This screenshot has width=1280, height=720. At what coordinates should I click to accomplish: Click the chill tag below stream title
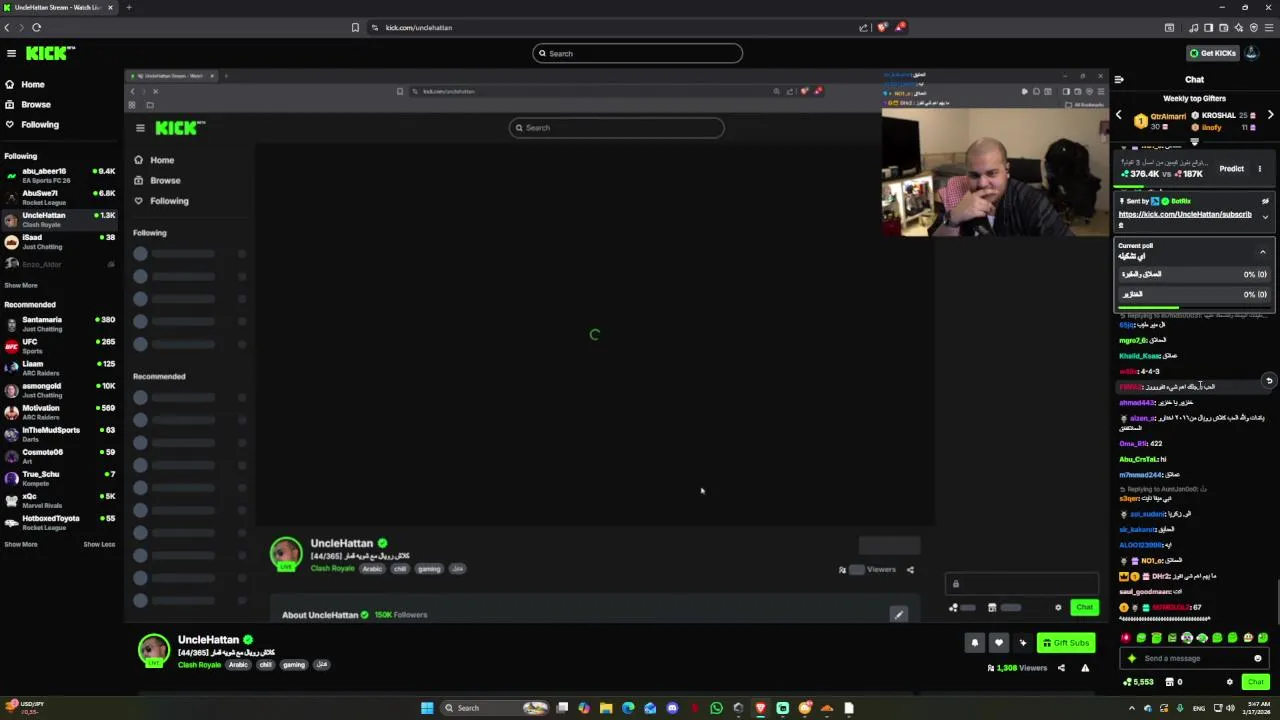[x=265, y=665]
